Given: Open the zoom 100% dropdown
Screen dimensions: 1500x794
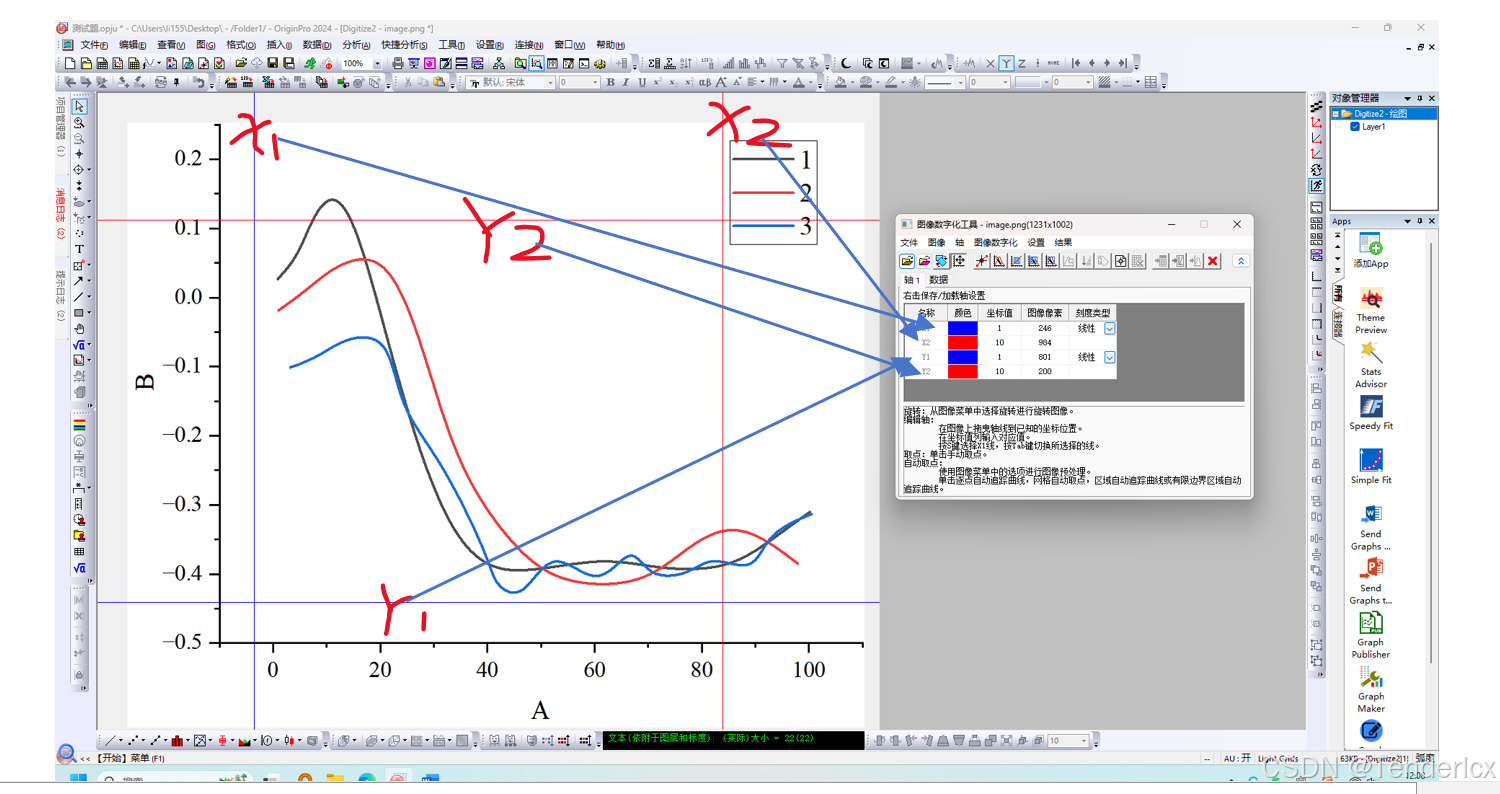Looking at the screenshot, I should tap(376, 63).
